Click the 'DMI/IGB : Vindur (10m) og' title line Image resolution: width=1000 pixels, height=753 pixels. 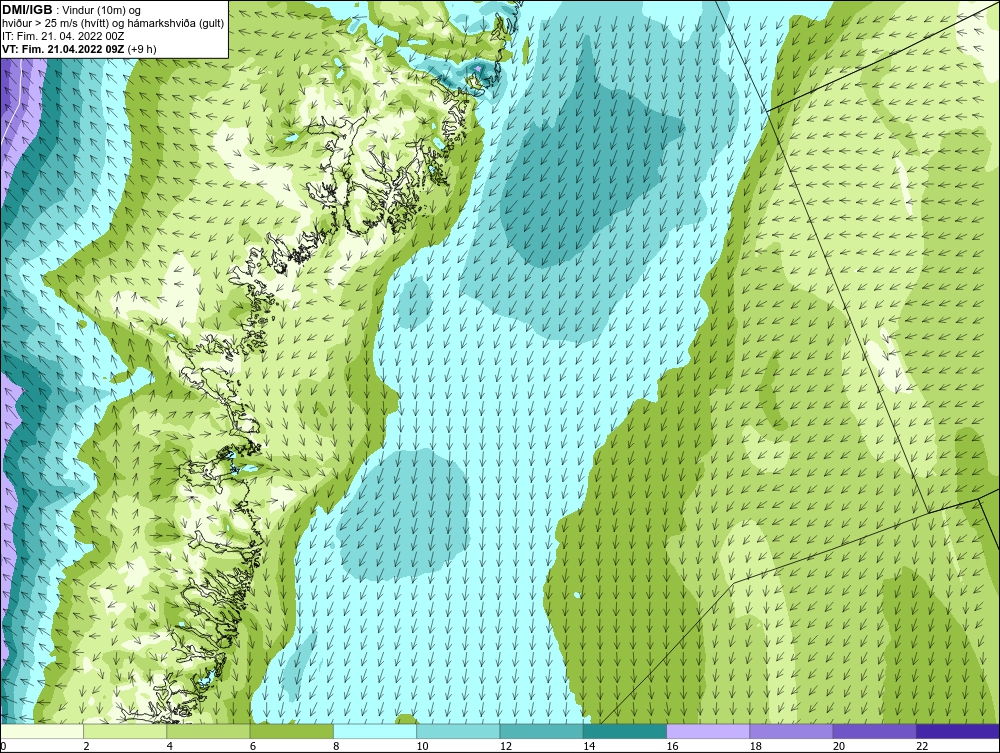click(x=71, y=10)
